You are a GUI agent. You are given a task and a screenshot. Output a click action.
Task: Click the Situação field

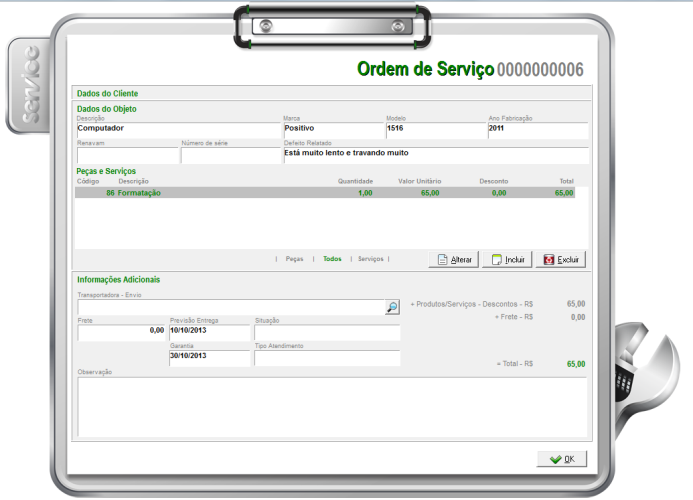click(326, 332)
